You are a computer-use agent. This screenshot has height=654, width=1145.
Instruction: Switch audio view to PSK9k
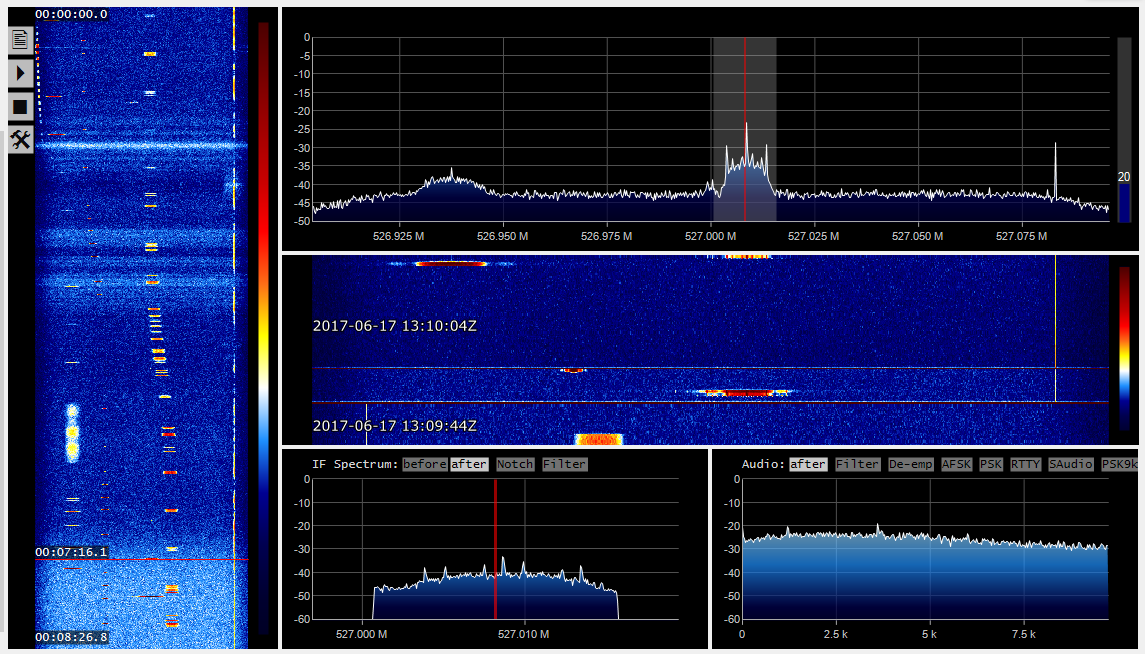(x=1119, y=464)
